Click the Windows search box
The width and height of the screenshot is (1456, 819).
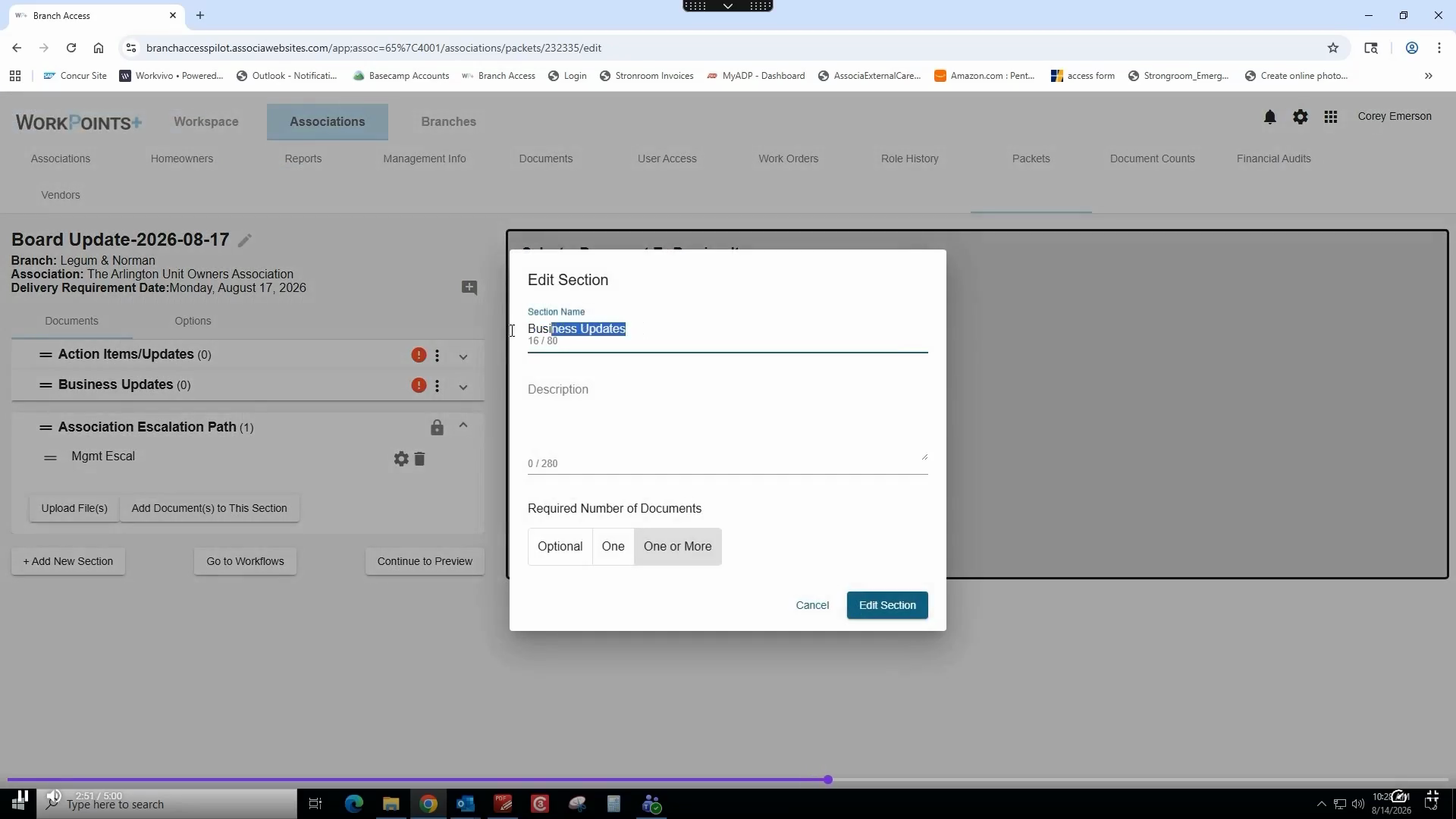click(x=167, y=804)
